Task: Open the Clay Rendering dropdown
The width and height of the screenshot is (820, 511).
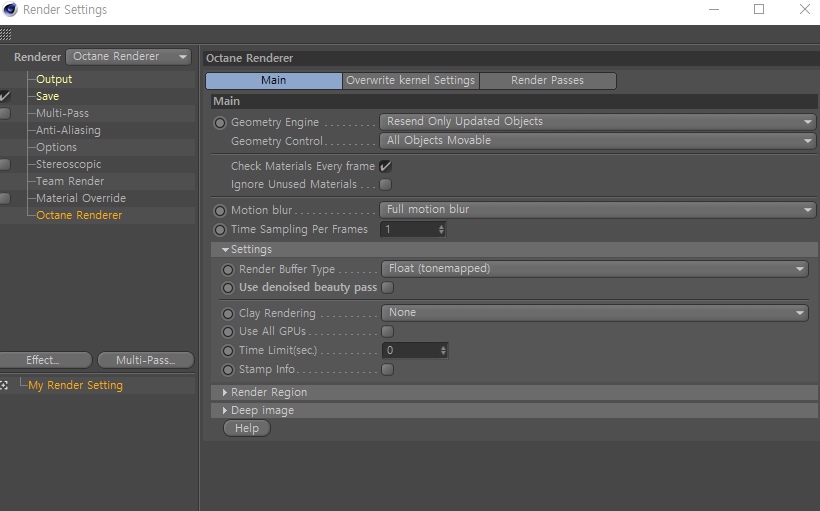Action: click(x=595, y=313)
